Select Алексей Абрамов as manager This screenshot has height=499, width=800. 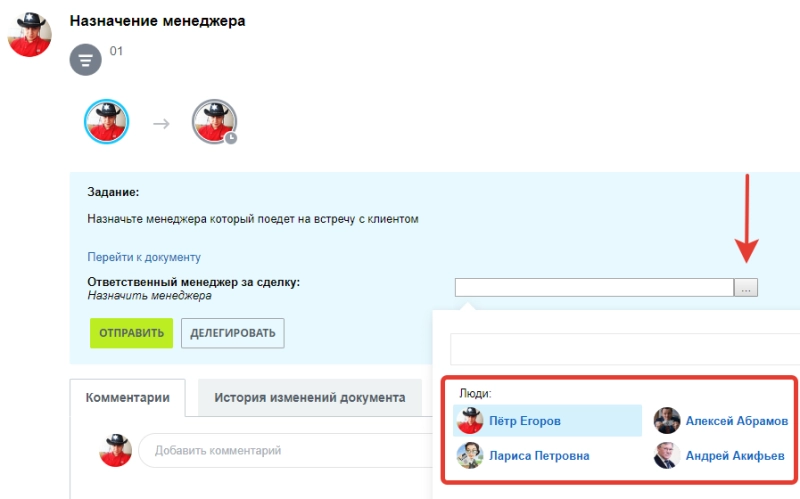[x=736, y=421]
